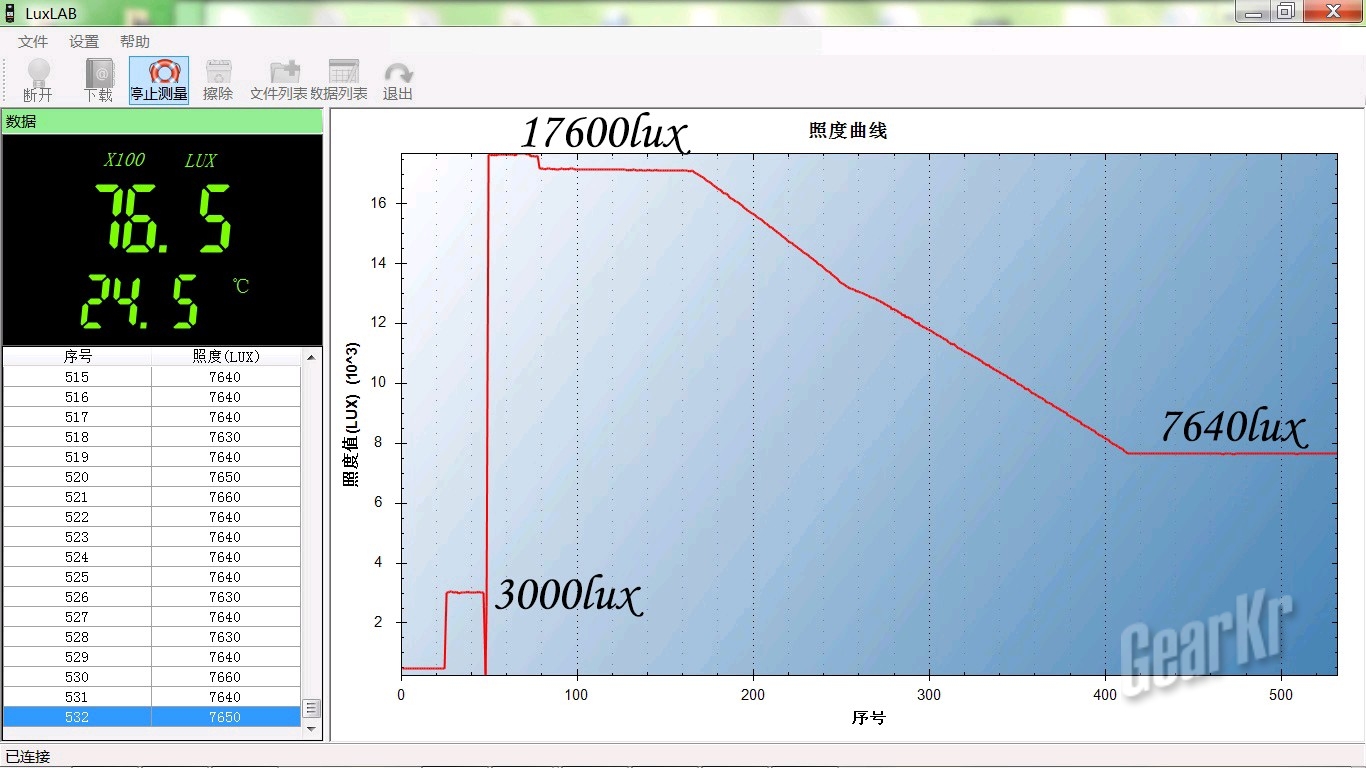Open the 设置 menu
1366x768 pixels.
coord(84,42)
